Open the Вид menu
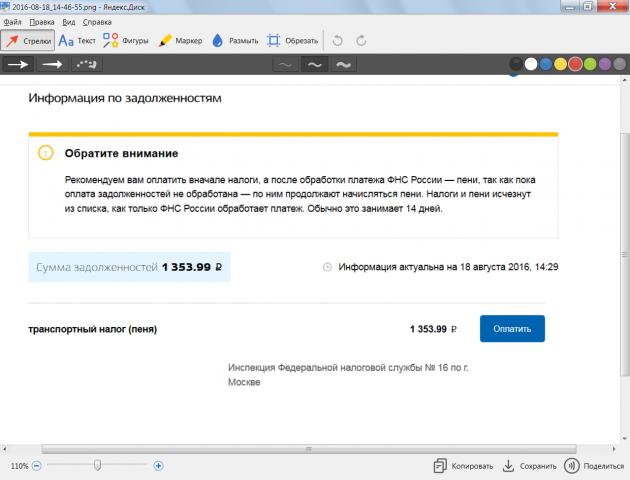 [x=69, y=22]
